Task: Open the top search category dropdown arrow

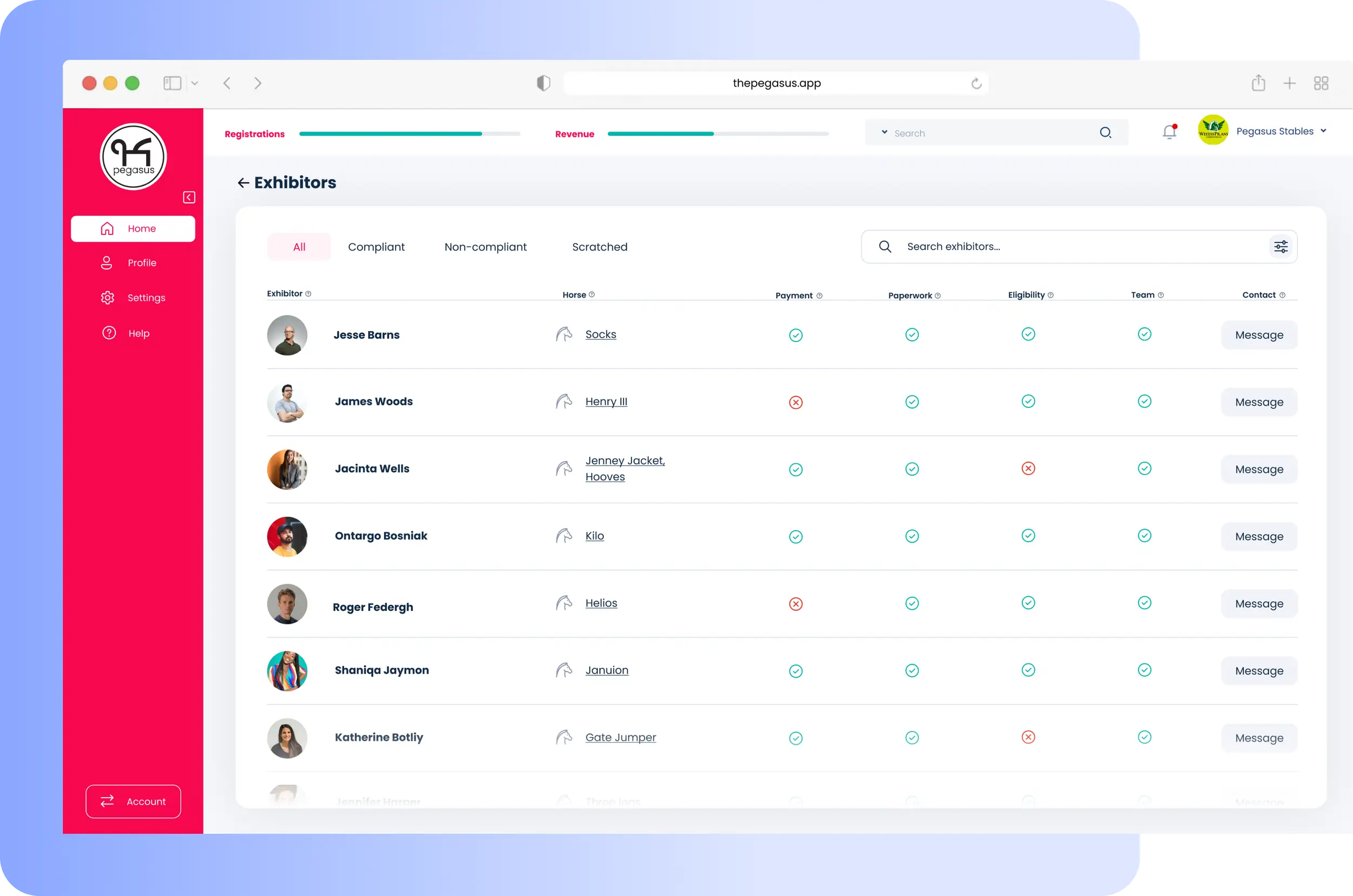Action: coord(884,133)
